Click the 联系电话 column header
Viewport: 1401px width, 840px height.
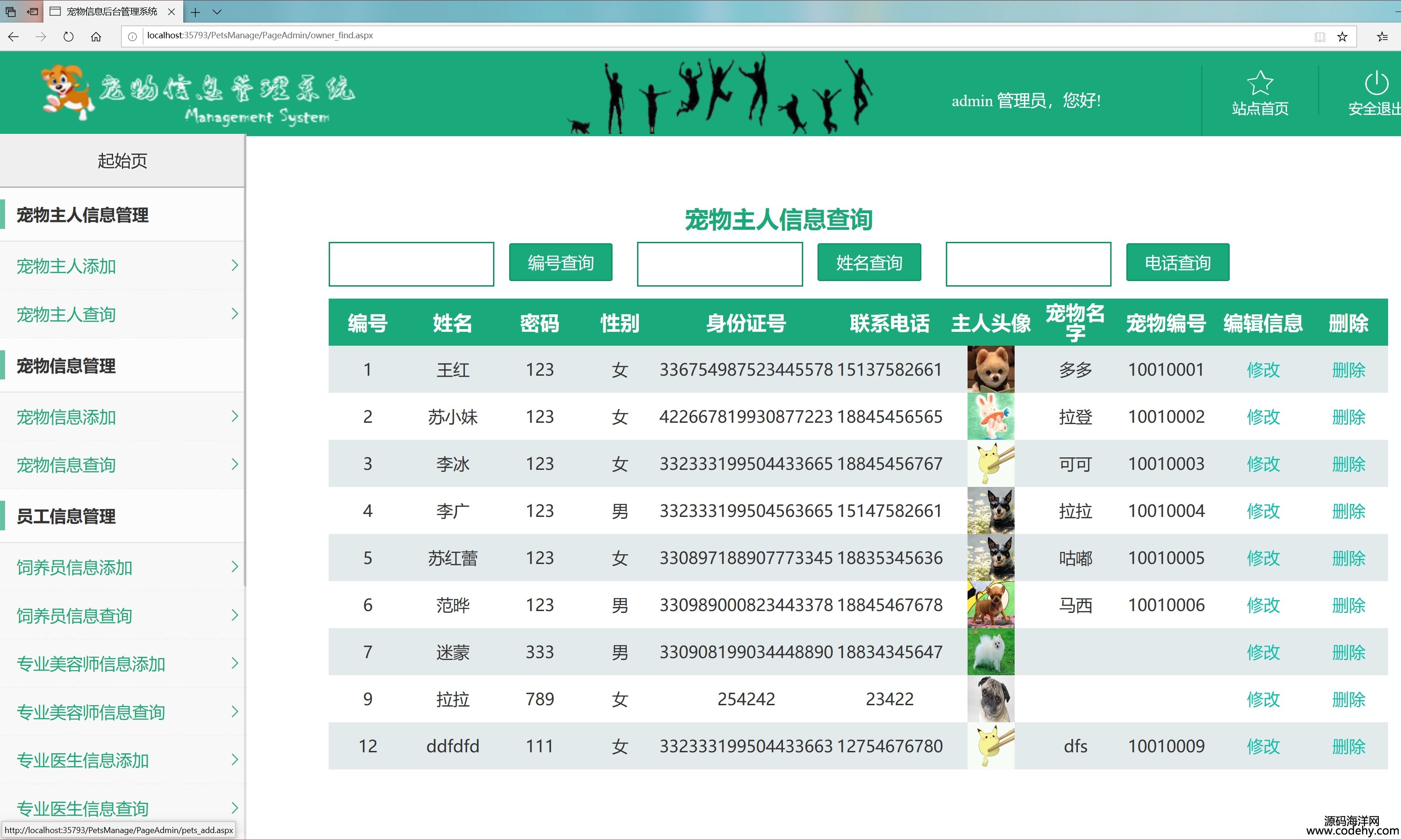[x=890, y=323]
